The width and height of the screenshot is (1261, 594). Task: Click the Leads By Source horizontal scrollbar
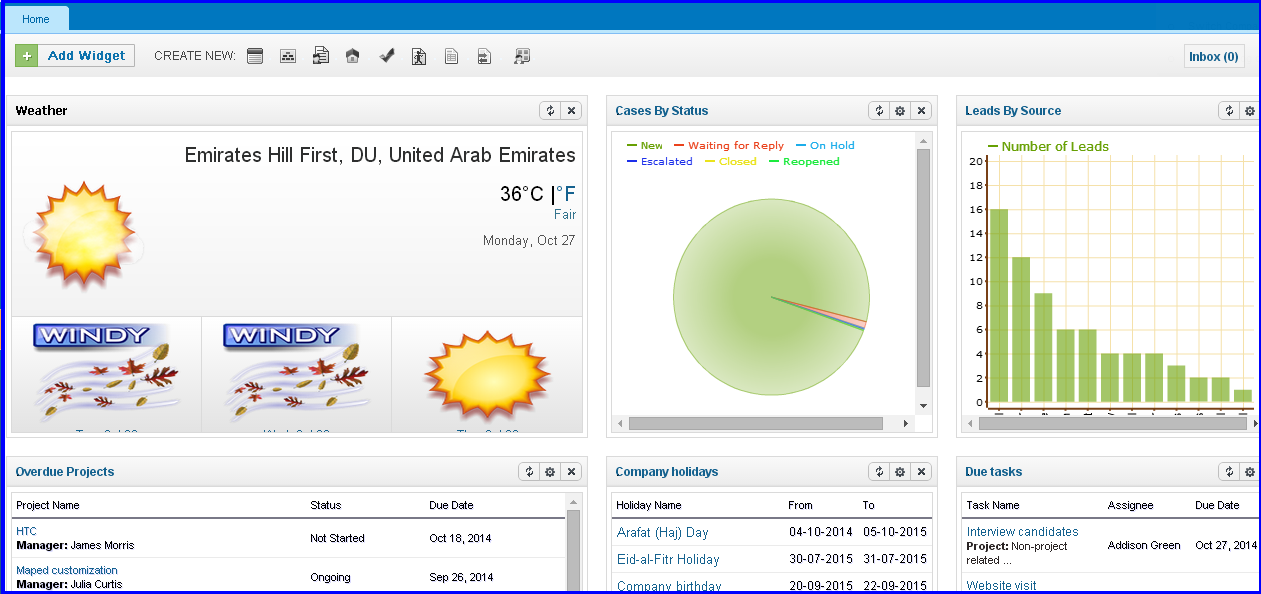(x=1113, y=423)
